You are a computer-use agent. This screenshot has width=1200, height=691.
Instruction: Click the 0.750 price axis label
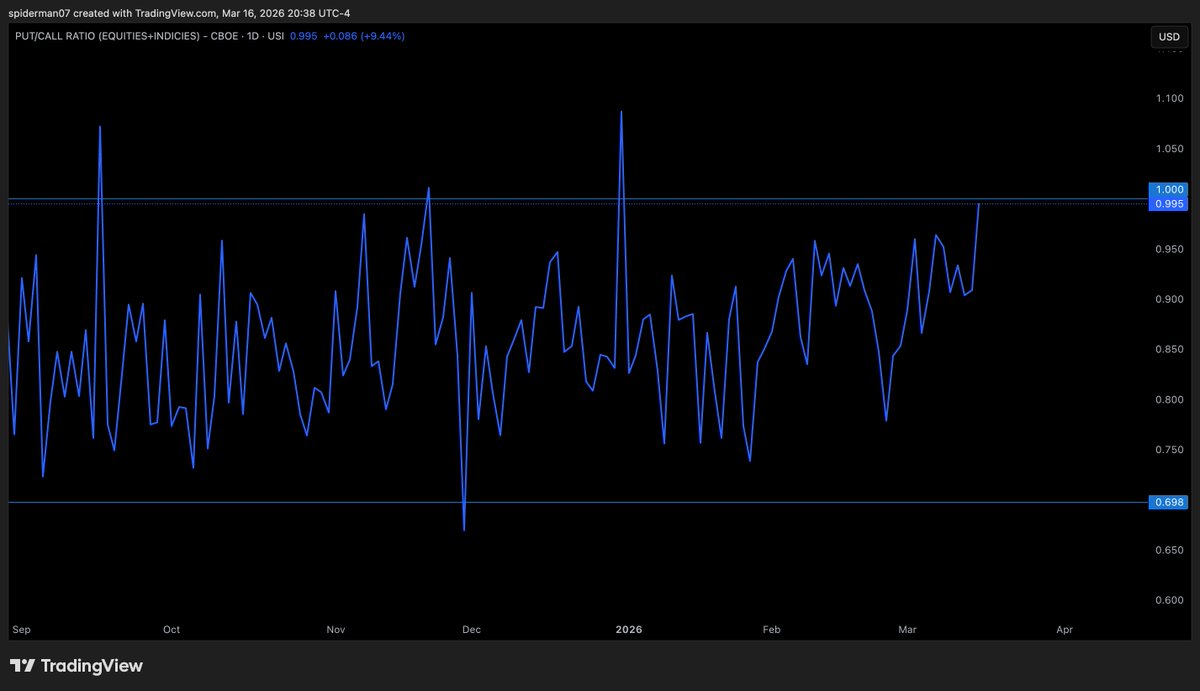pos(1170,450)
